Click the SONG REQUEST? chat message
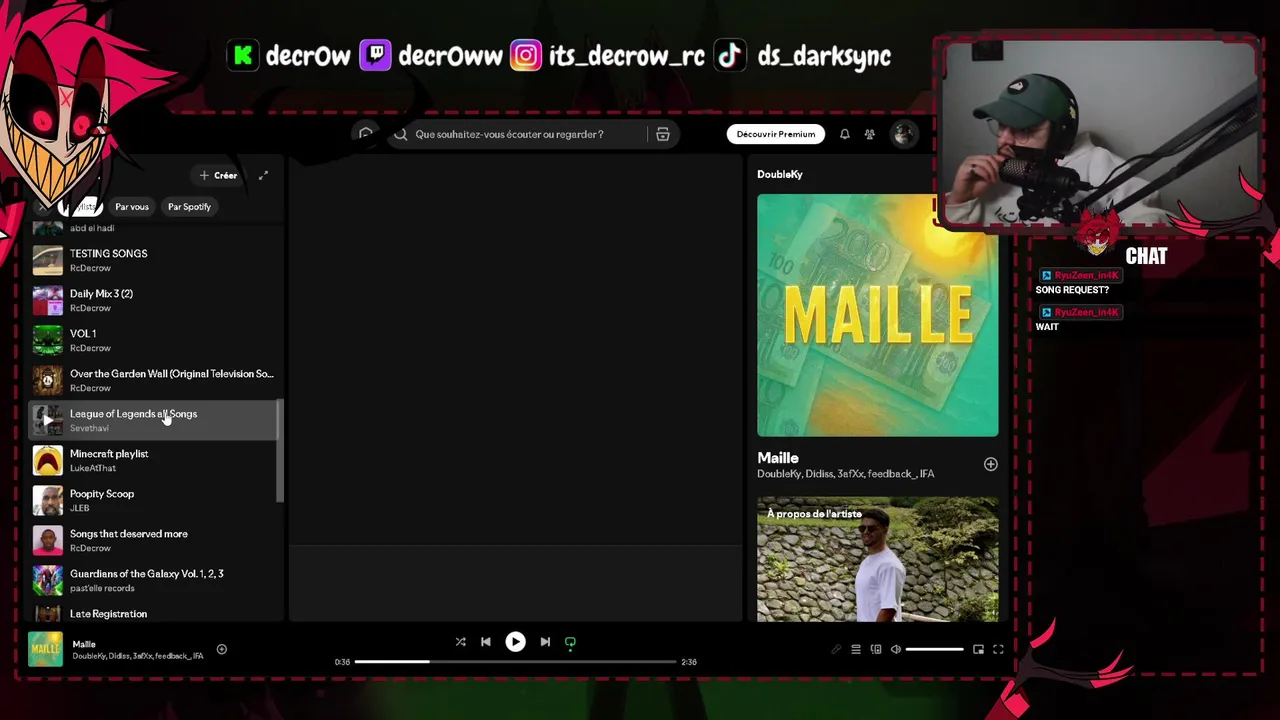 (1072, 290)
